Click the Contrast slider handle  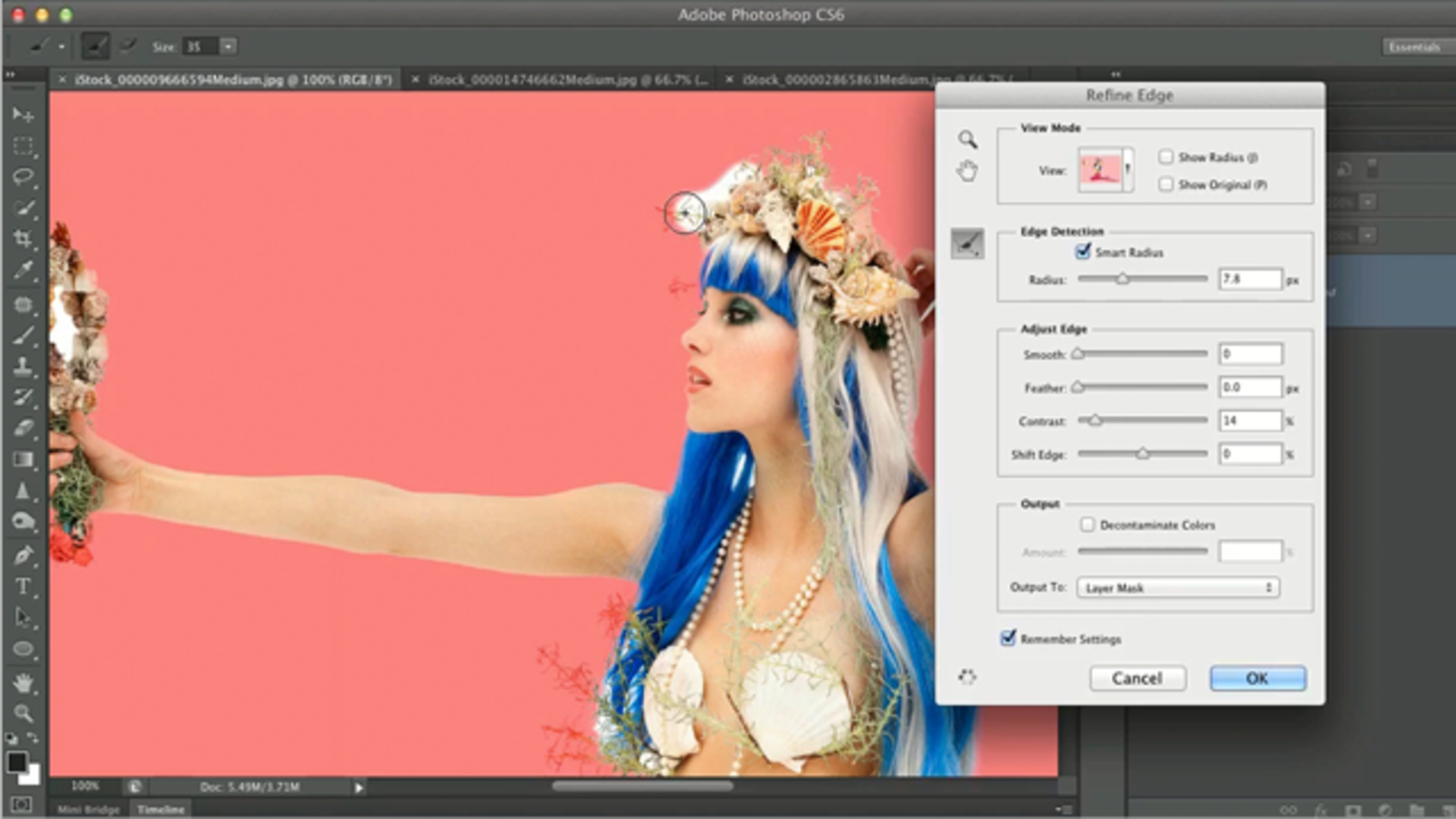(1095, 420)
